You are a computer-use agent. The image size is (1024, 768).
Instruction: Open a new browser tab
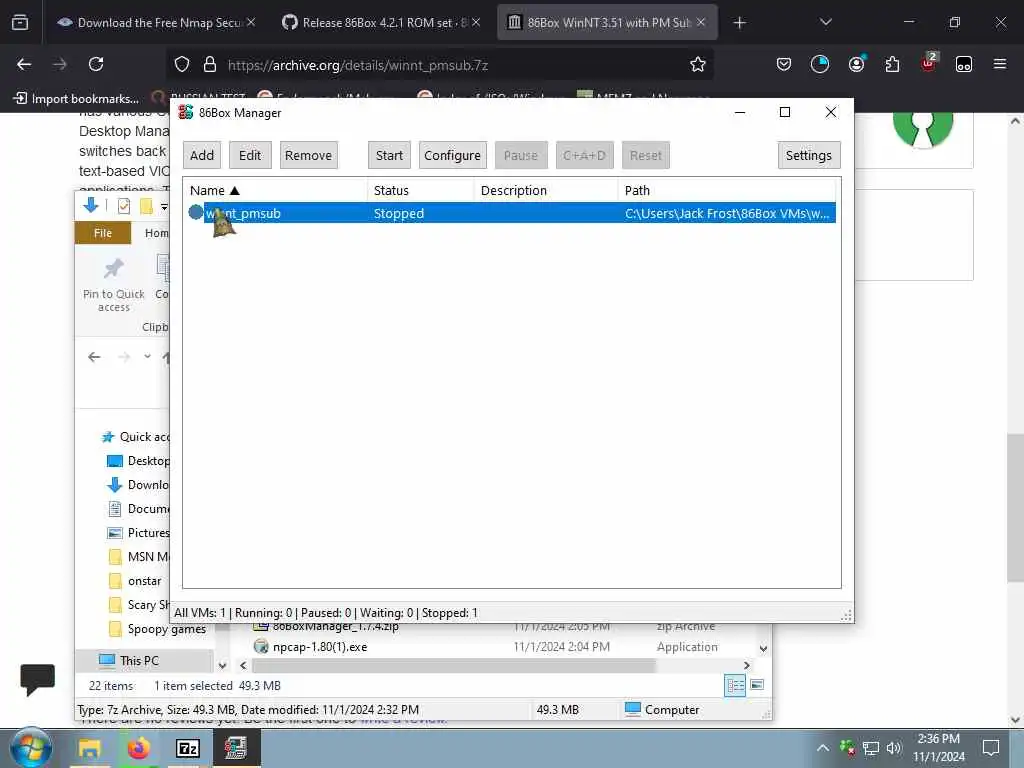[739, 23]
